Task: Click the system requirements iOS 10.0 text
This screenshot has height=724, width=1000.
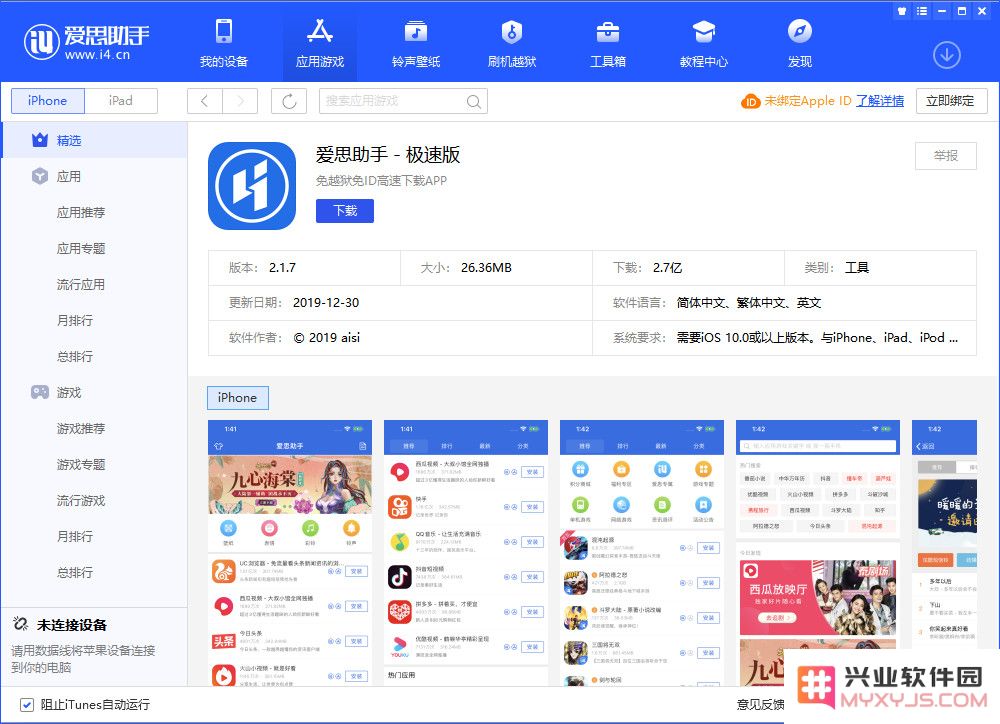Action: point(817,338)
